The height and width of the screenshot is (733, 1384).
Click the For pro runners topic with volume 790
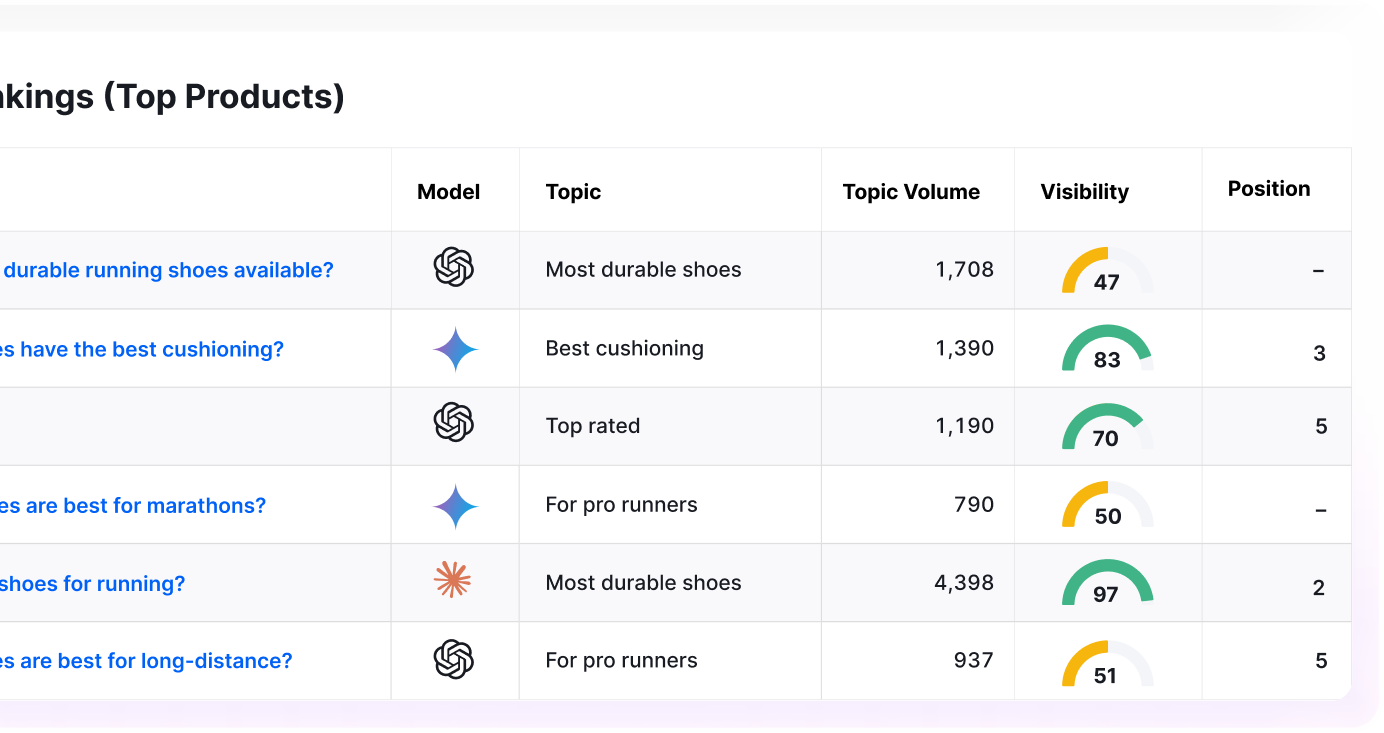pyautogui.click(x=621, y=505)
